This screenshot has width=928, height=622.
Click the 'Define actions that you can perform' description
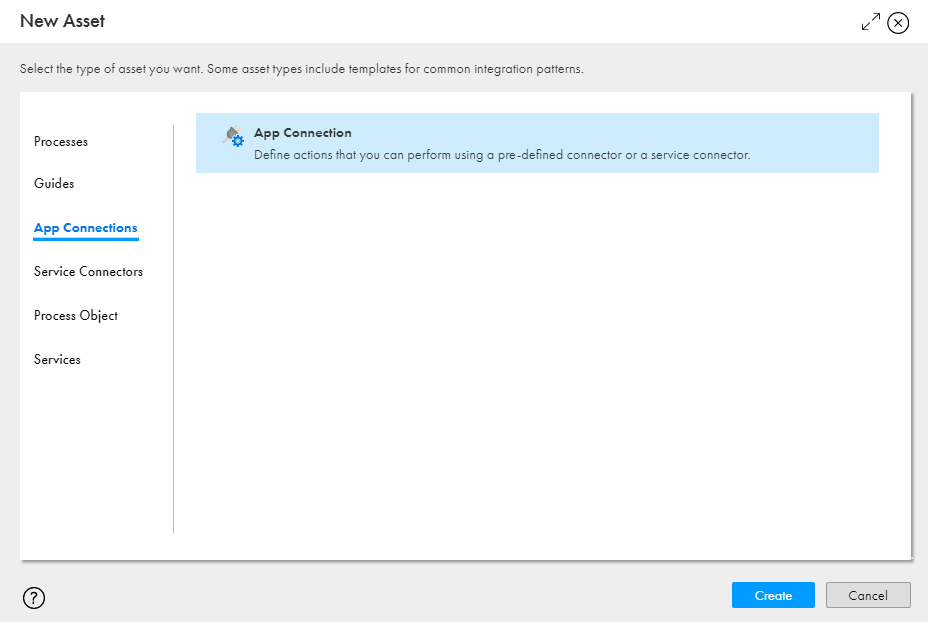coord(502,155)
